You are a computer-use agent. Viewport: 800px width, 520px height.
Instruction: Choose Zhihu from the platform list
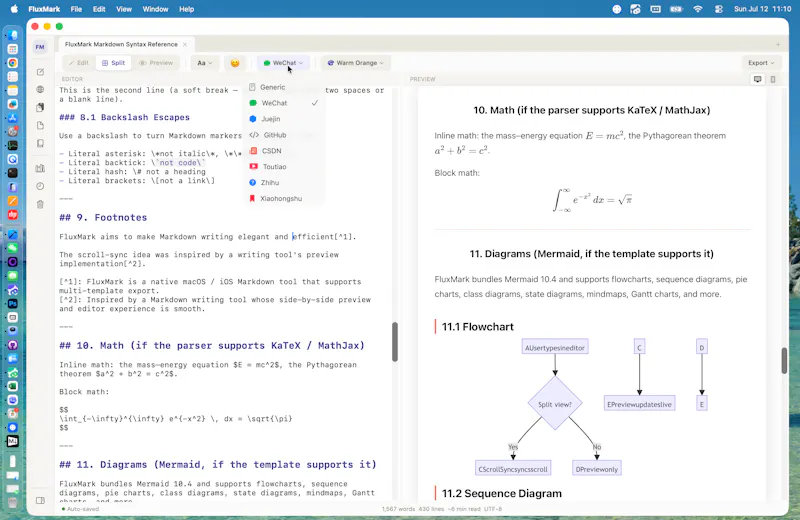pyautogui.click(x=283, y=183)
